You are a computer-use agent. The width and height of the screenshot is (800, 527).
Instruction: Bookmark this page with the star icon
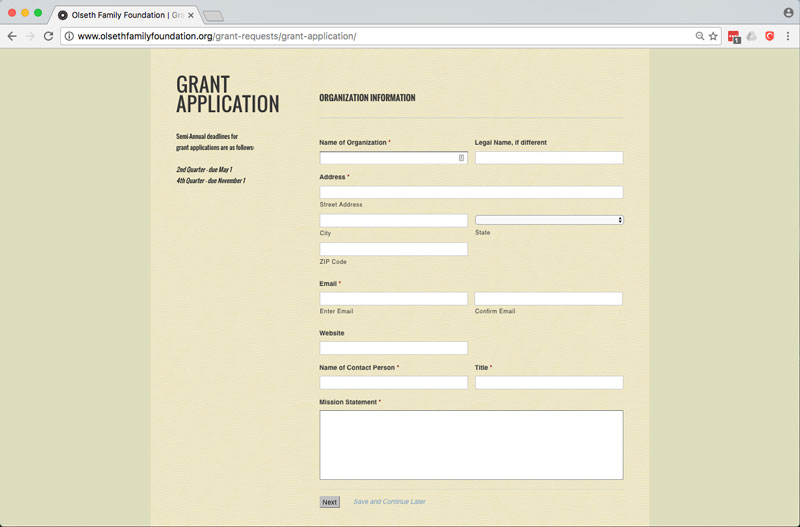(713, 36)
